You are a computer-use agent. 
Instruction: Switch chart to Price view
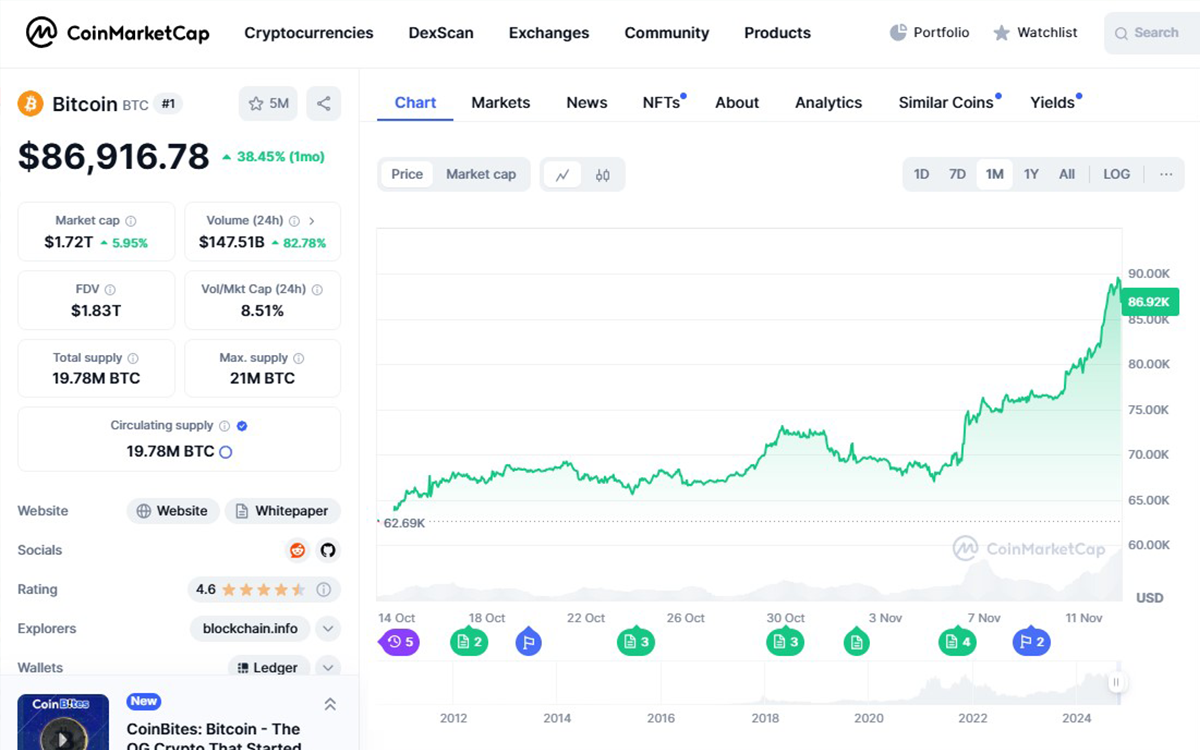click(407, 174)
